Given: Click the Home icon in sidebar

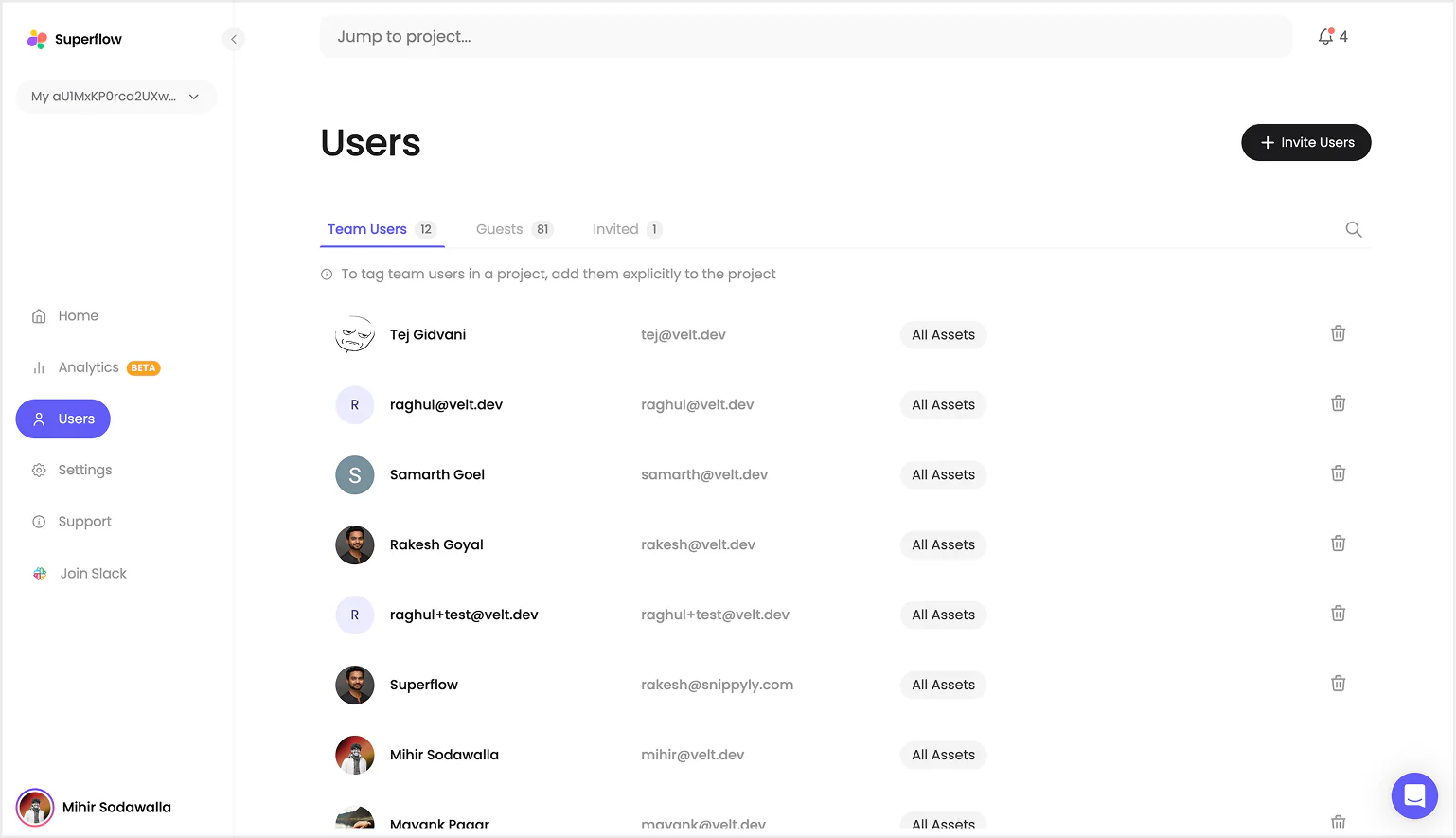Looking at the screenshot, I should click(39, 316).
